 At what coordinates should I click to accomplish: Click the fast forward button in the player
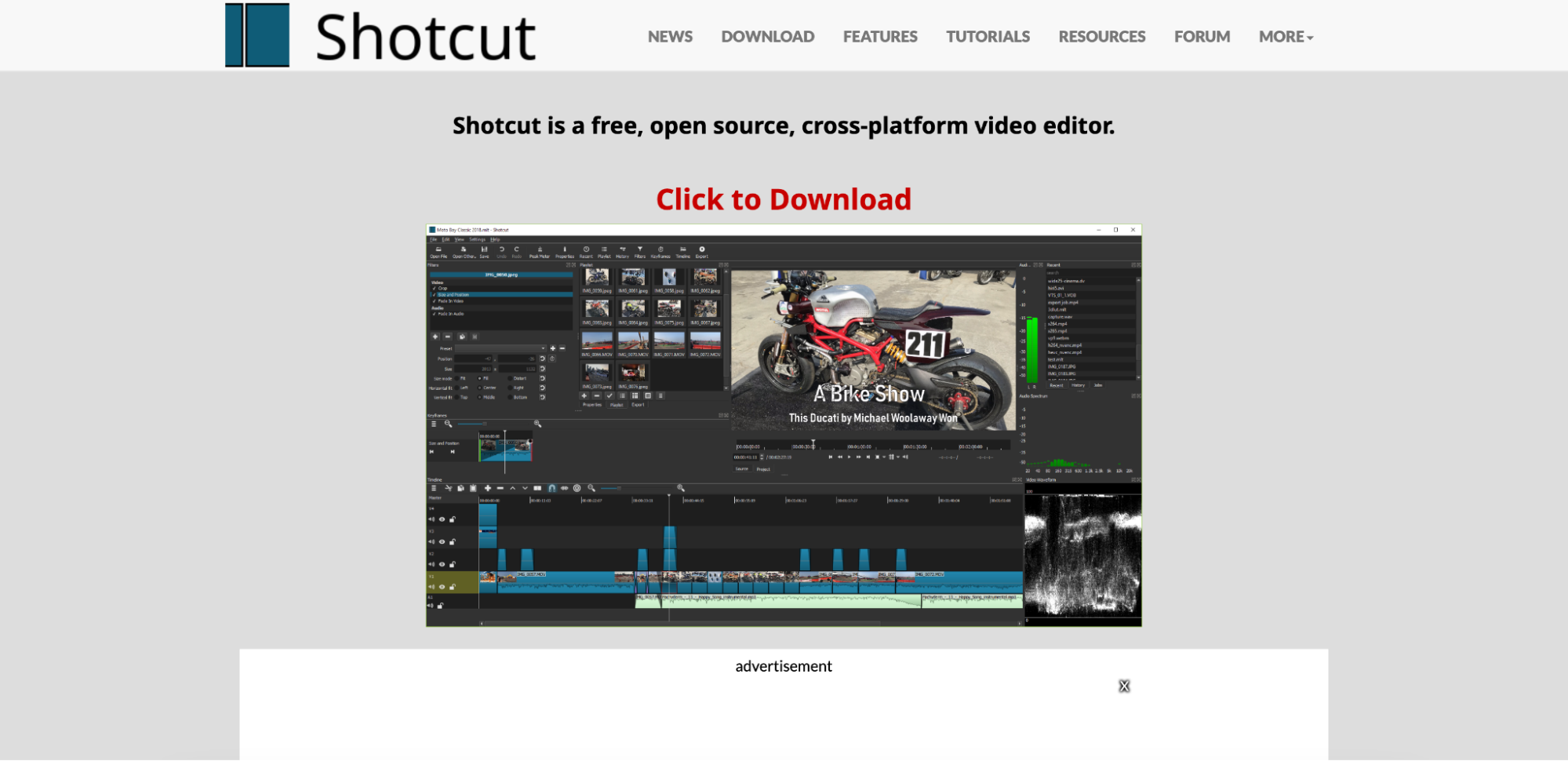[x=858, y=457]
